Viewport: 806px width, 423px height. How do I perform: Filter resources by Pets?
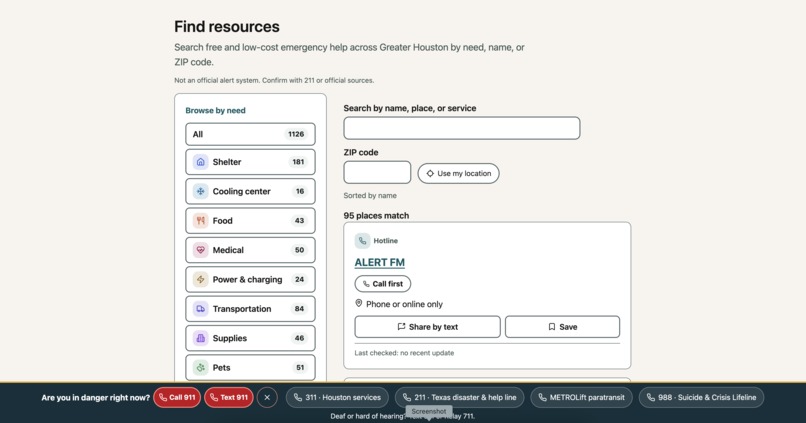tap(250, 367)
